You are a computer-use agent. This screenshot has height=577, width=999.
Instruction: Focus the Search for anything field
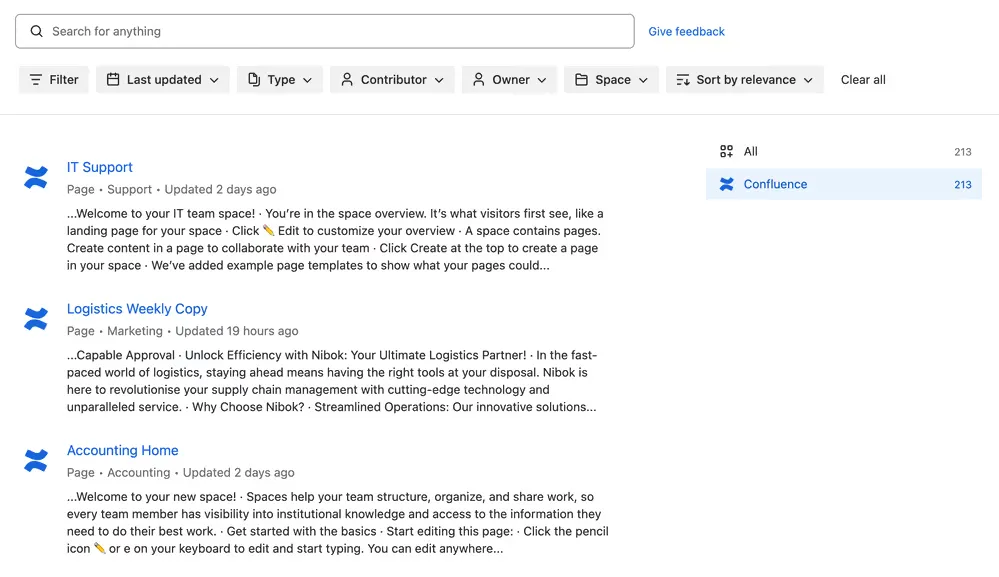(325, 31)
